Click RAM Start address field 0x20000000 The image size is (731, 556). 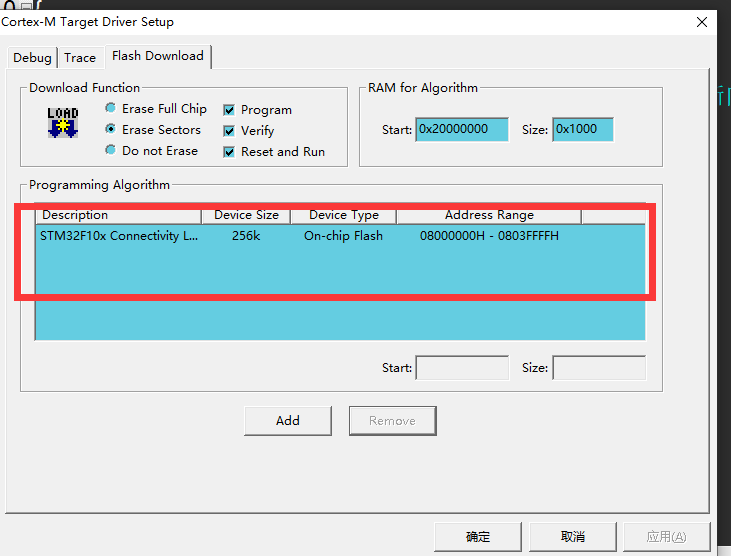pos(462,130)
